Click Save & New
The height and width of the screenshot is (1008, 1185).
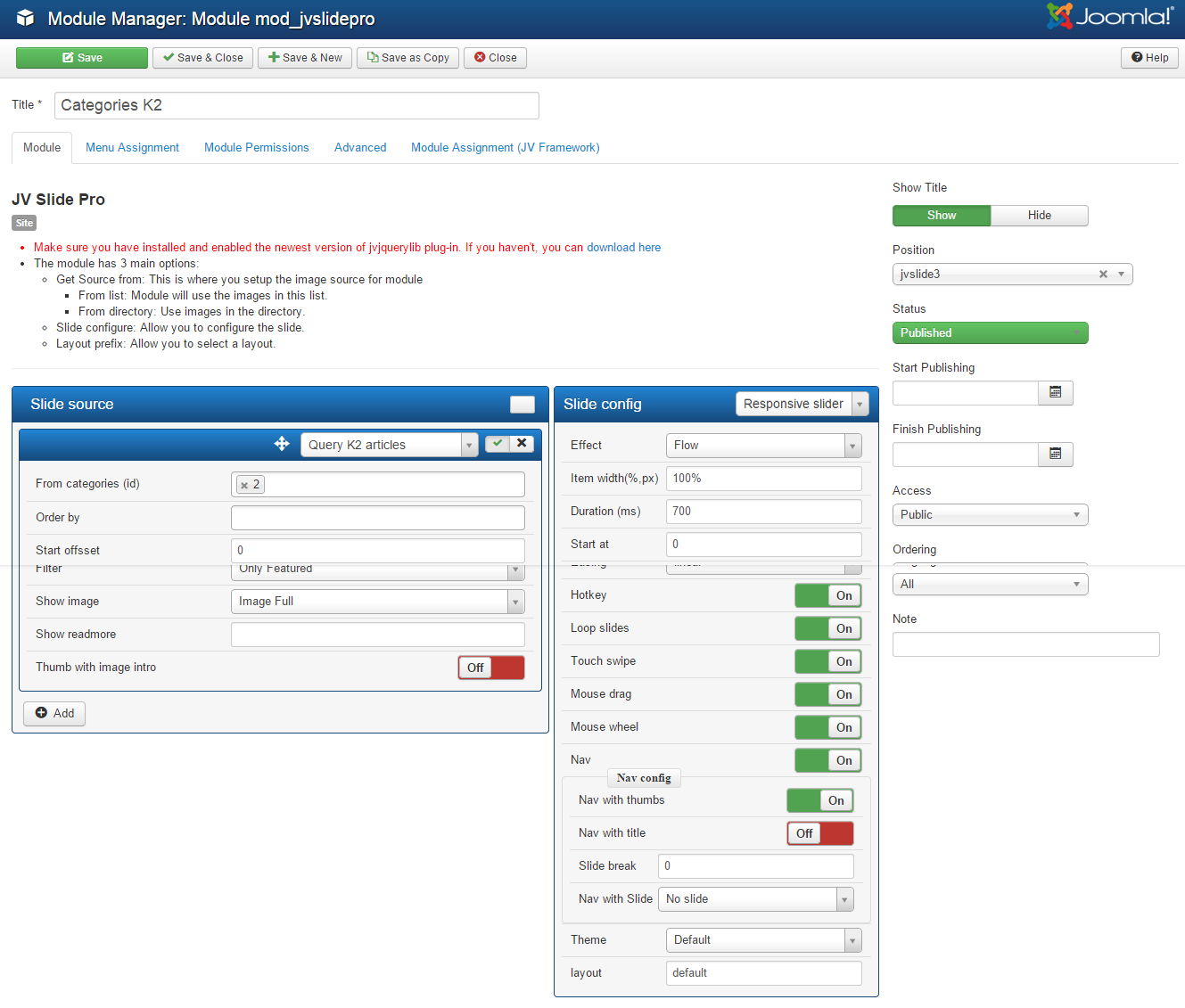[x=305, y=58]
